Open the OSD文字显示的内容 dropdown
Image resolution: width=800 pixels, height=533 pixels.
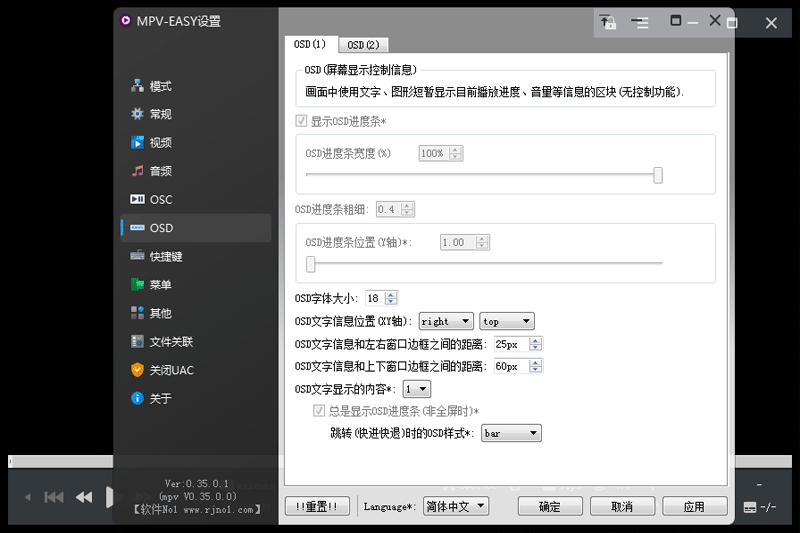point(417,389)
